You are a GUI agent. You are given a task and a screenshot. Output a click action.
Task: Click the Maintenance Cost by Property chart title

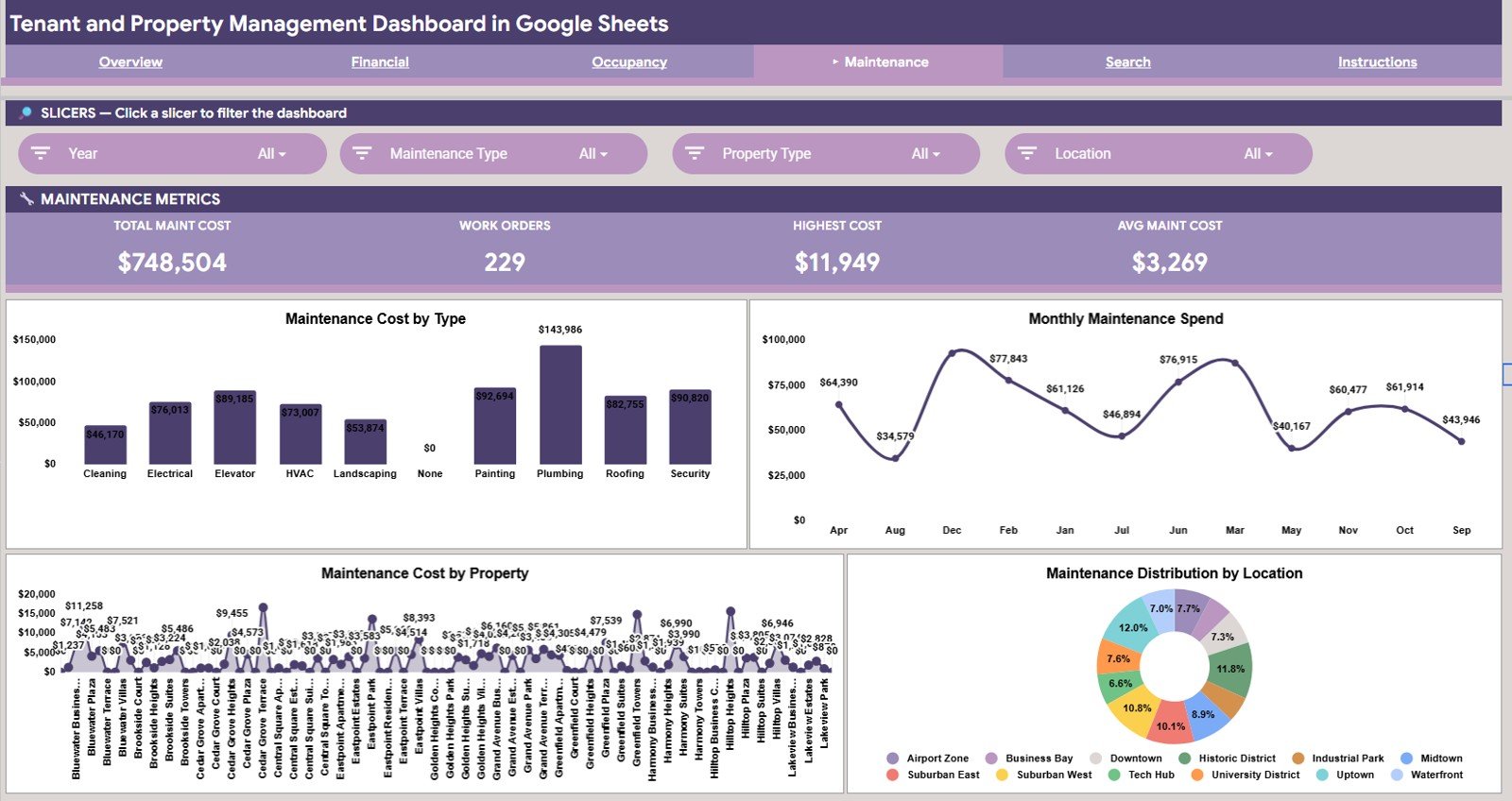[x=424, y=573]
